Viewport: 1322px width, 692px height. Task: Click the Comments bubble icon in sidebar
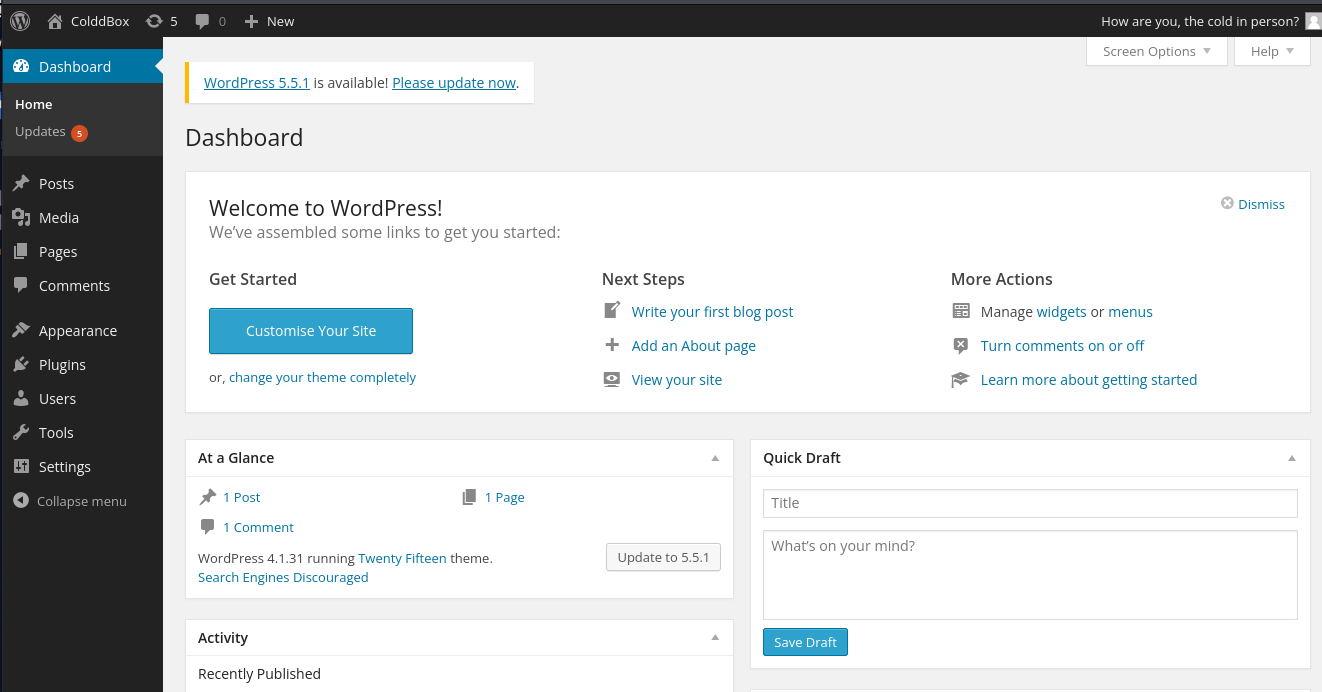(20, 285)
